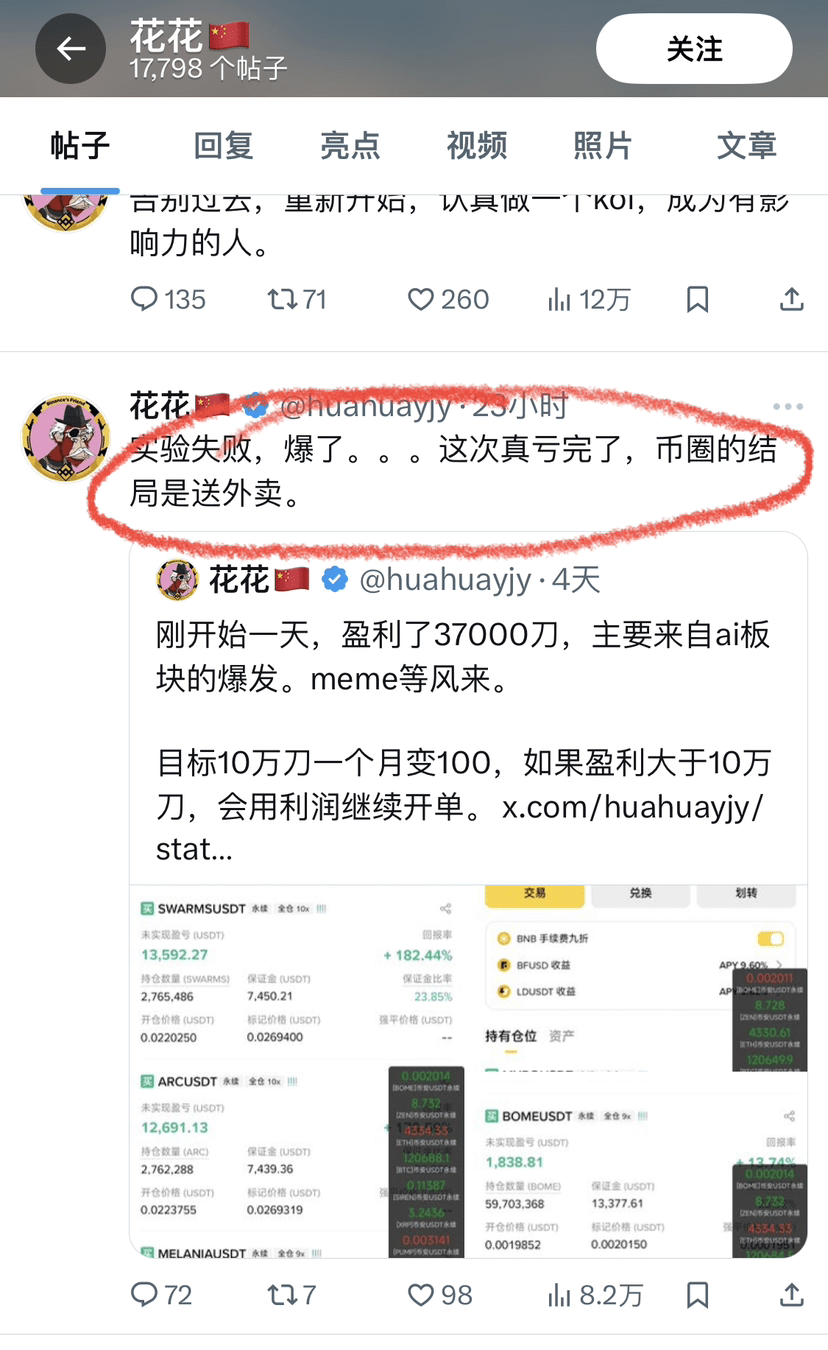Share the first post
The height and width of the screenshot is (1350, 828).
(x=791, y=299)
